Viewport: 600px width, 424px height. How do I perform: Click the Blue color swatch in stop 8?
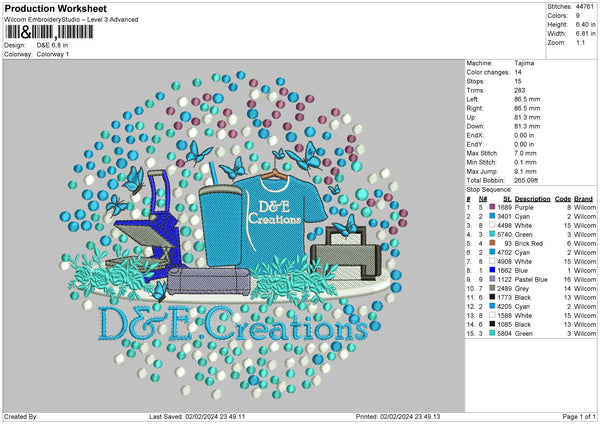click(x=492, y=270)
